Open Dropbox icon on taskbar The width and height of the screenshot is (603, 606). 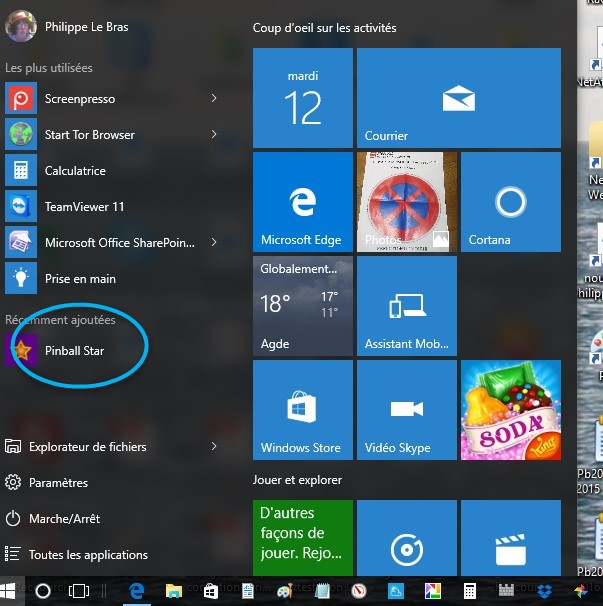pyautogui.click(x=545, y=591)
